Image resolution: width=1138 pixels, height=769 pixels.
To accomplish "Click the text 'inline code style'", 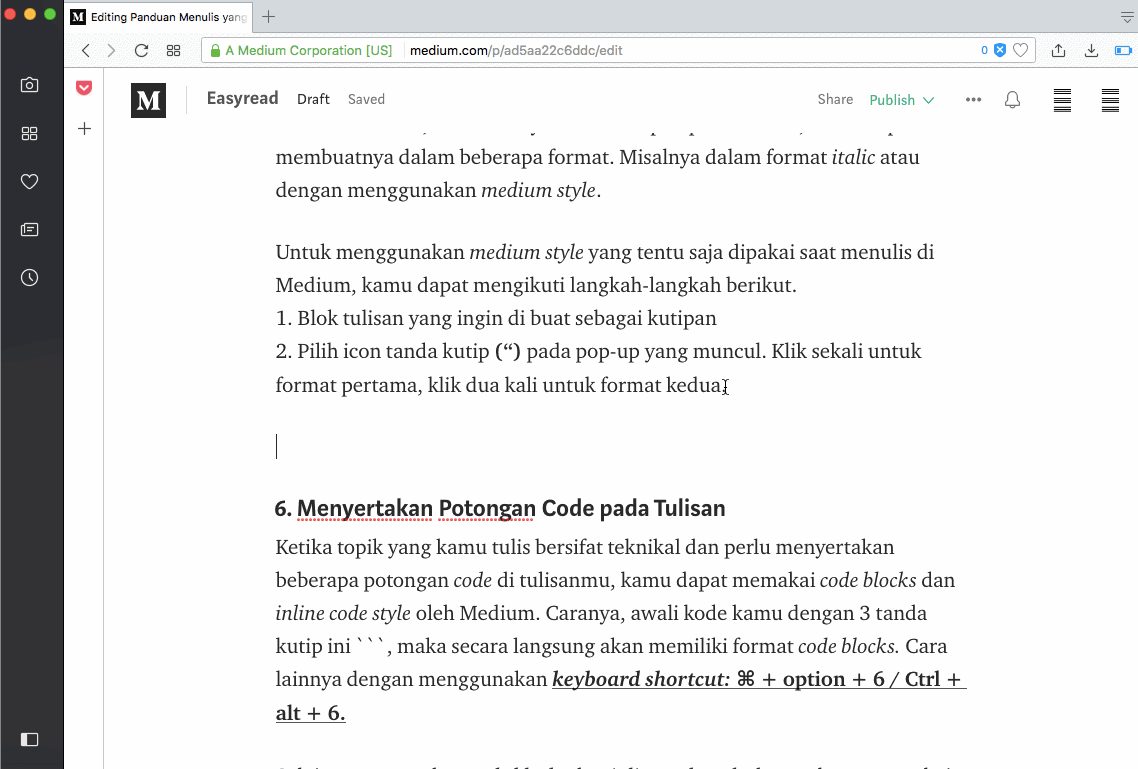I will [x=343, y=614].
